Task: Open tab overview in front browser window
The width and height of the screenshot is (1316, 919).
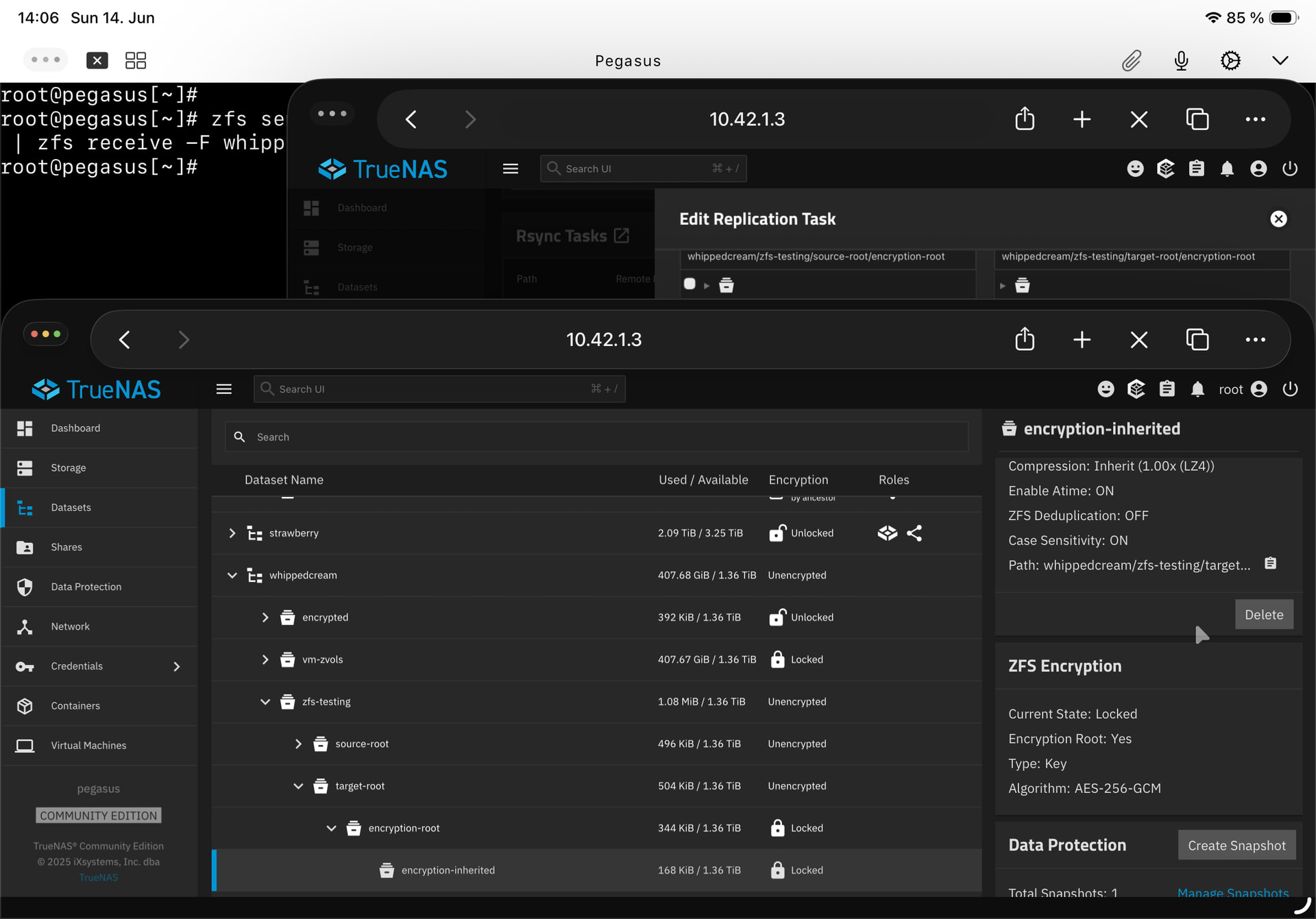Action: pyautogui.click(x=1197, y=340)
